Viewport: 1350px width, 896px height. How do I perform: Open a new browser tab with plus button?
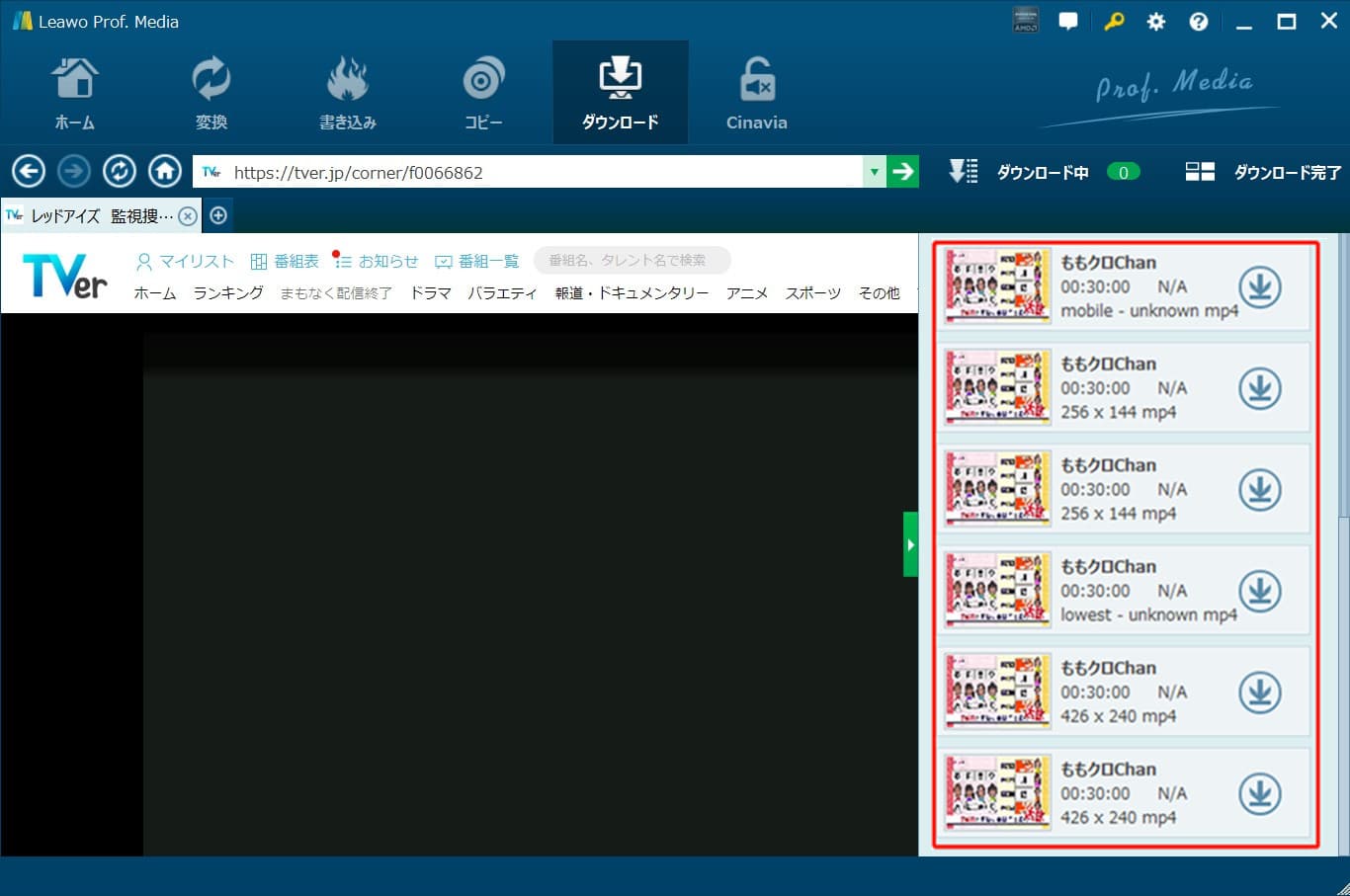click(x=217, y=214)
